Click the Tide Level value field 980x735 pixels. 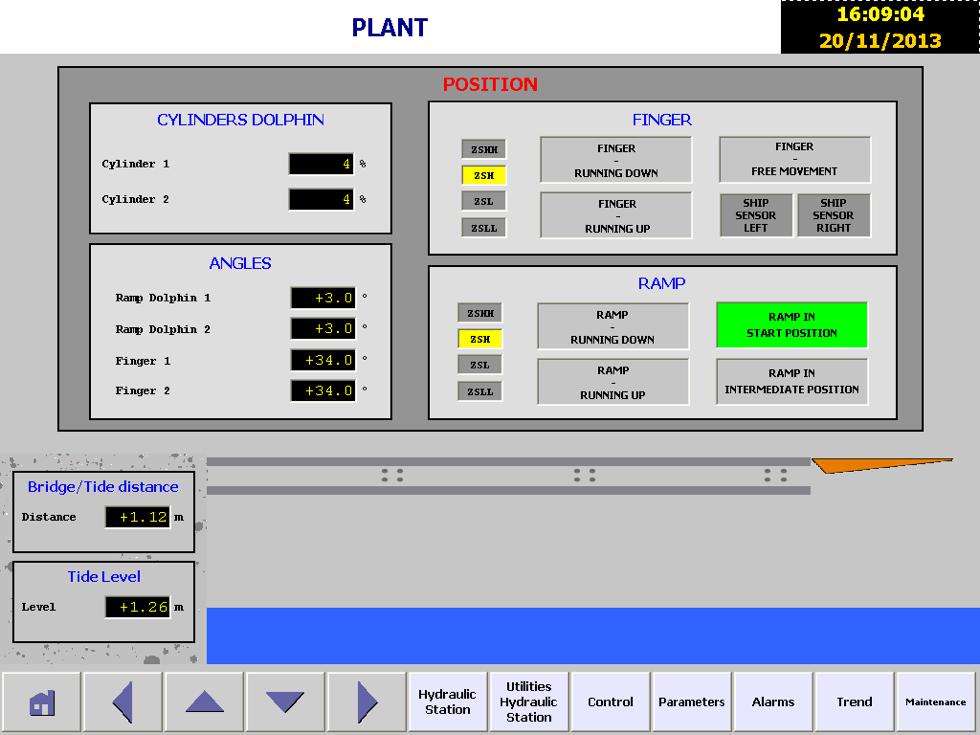137,607
